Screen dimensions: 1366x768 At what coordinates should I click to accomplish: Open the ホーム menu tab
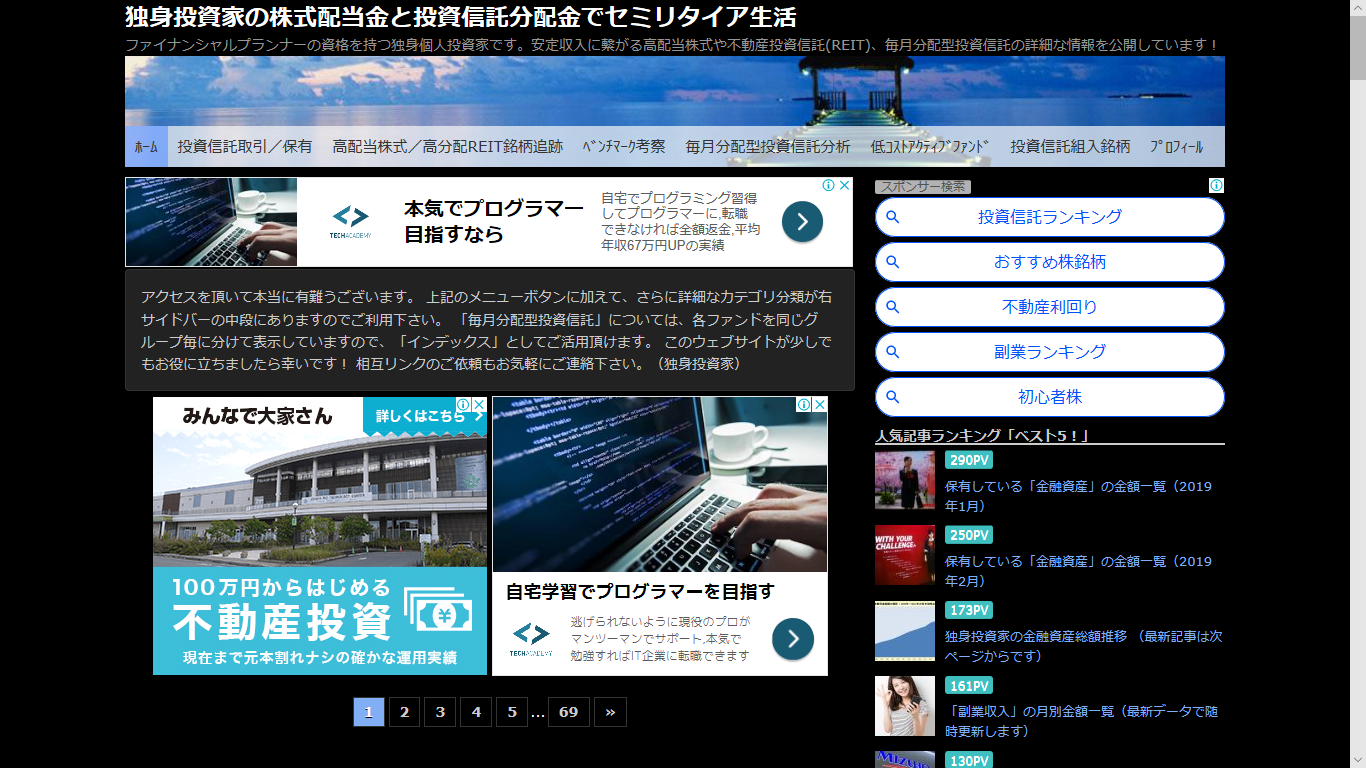pos(146,146)
